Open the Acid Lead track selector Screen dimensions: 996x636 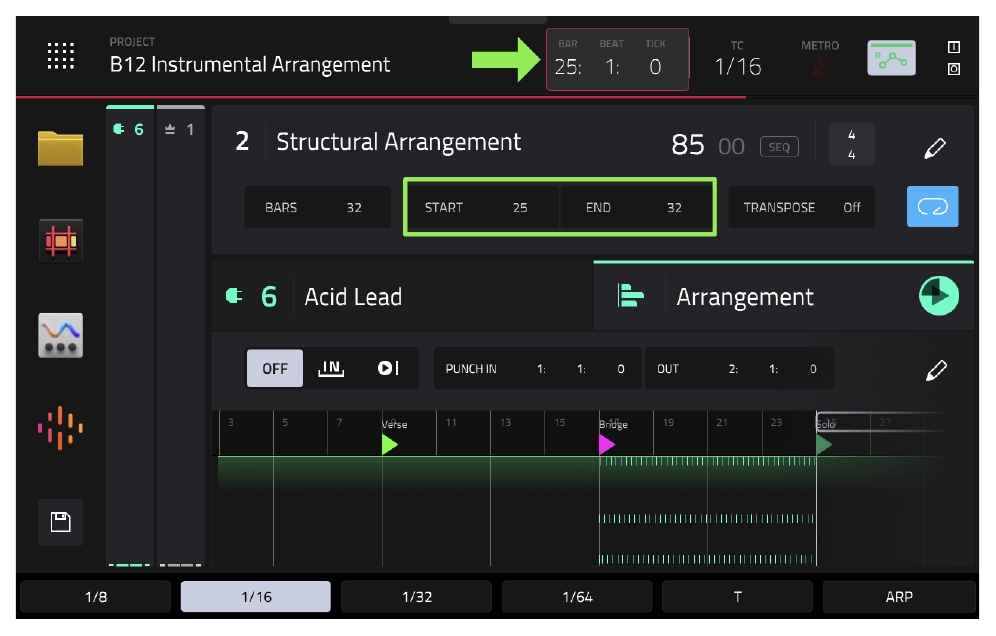pos(353,297)
